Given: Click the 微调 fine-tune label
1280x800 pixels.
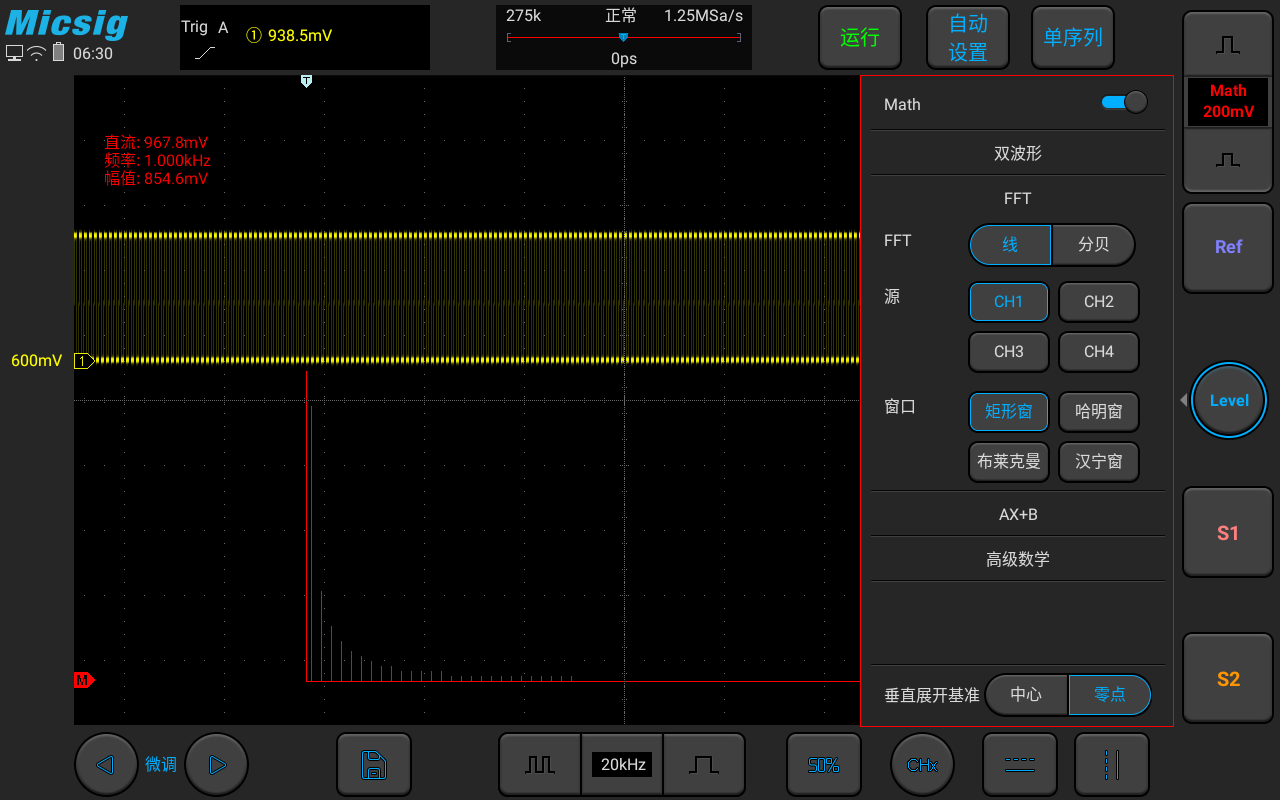Looking at the screenshot, I should coord(161,765).
